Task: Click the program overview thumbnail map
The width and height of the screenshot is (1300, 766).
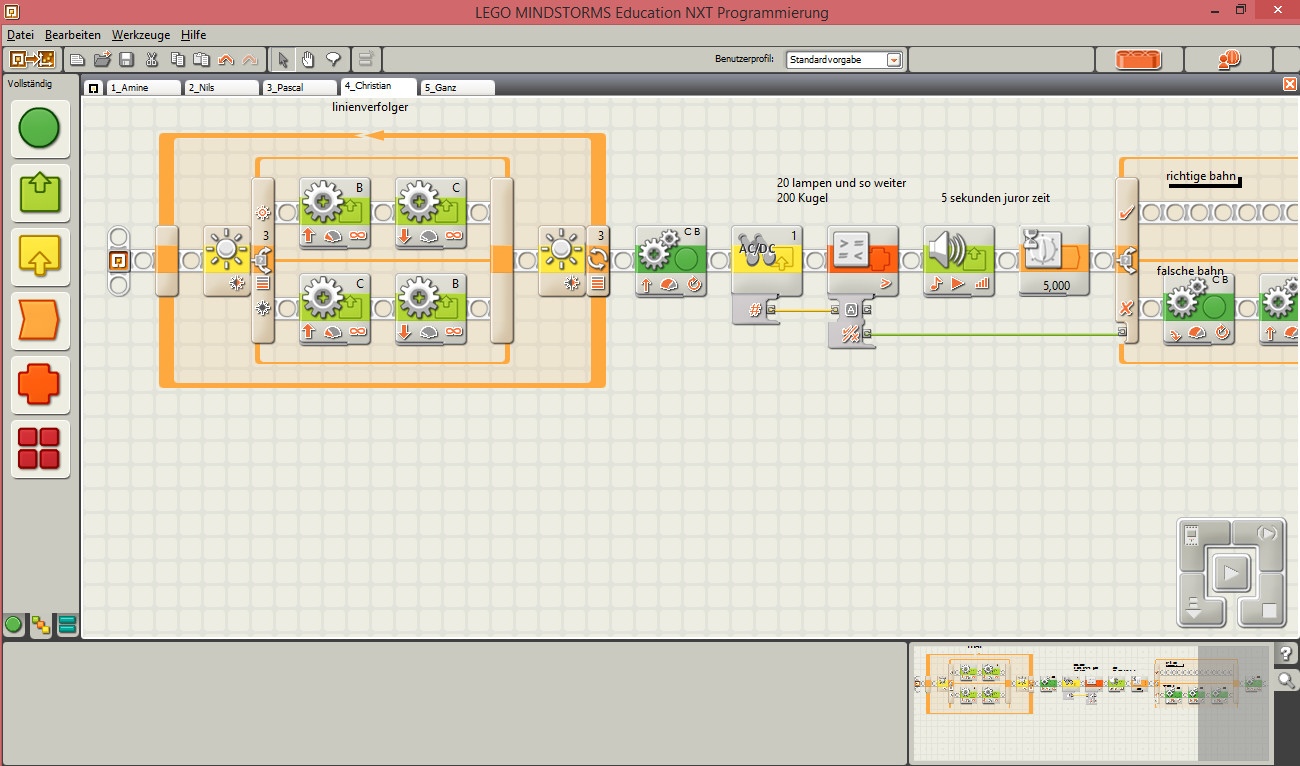Action: (1091, 703)
